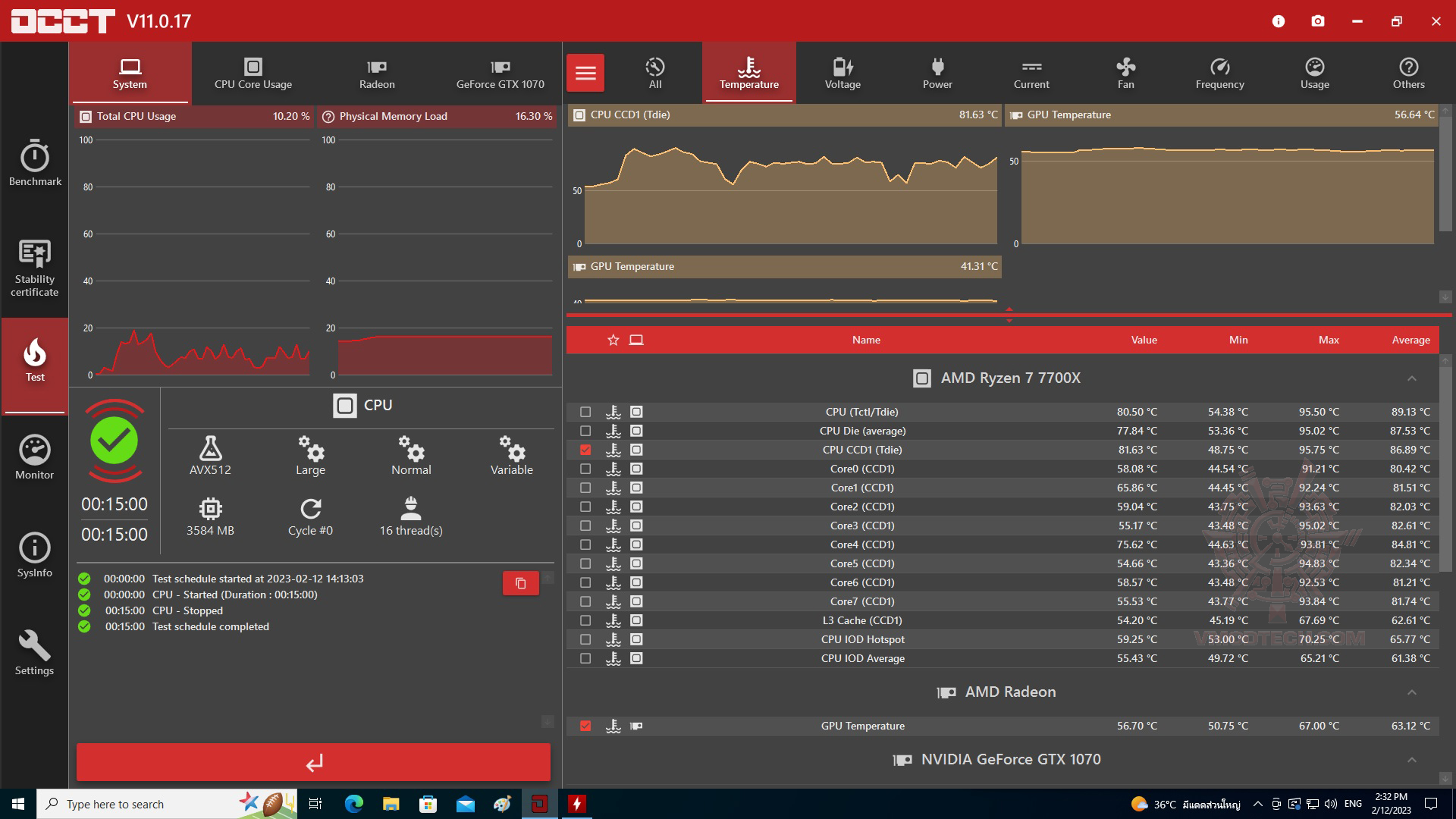Open the red hamburger menu
This screenshot has width=1456, height=819.
tap(585, 73)
